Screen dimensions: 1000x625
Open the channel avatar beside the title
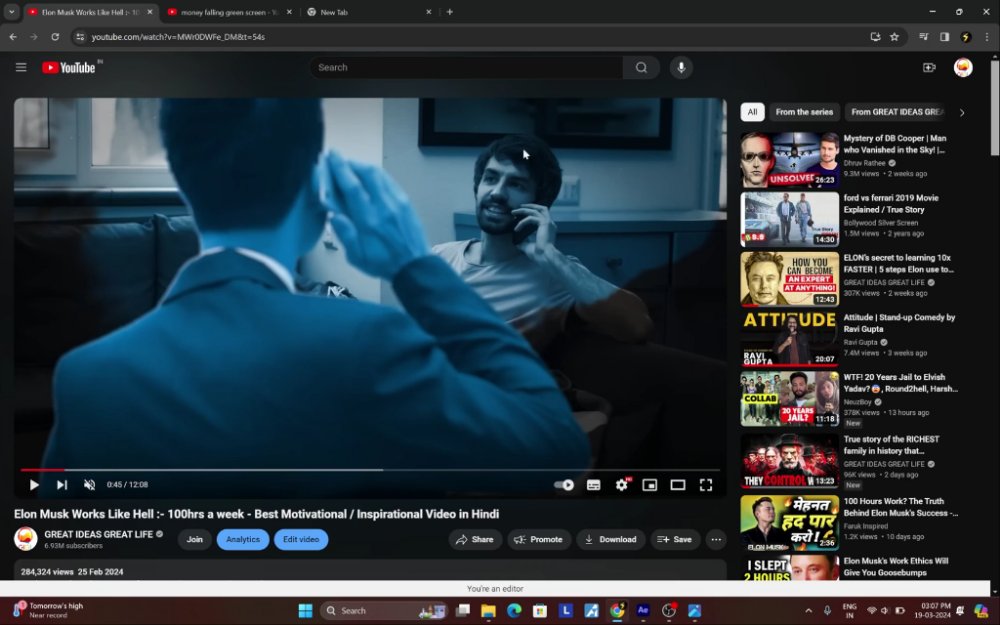tap(26, 539)
